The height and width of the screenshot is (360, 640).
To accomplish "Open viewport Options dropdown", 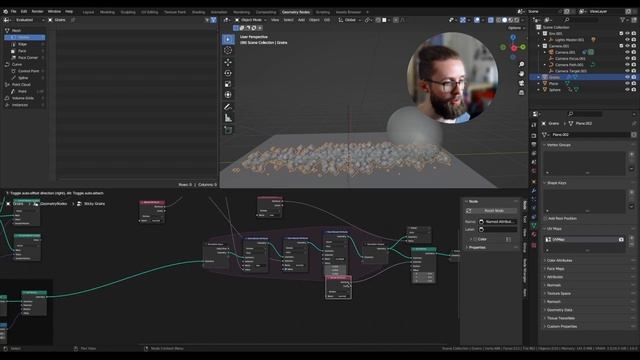I will click(x=516, y=28).
